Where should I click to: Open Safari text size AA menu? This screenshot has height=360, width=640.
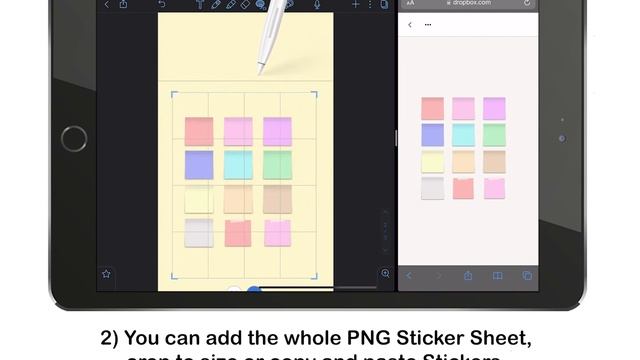tap(410, 3)
